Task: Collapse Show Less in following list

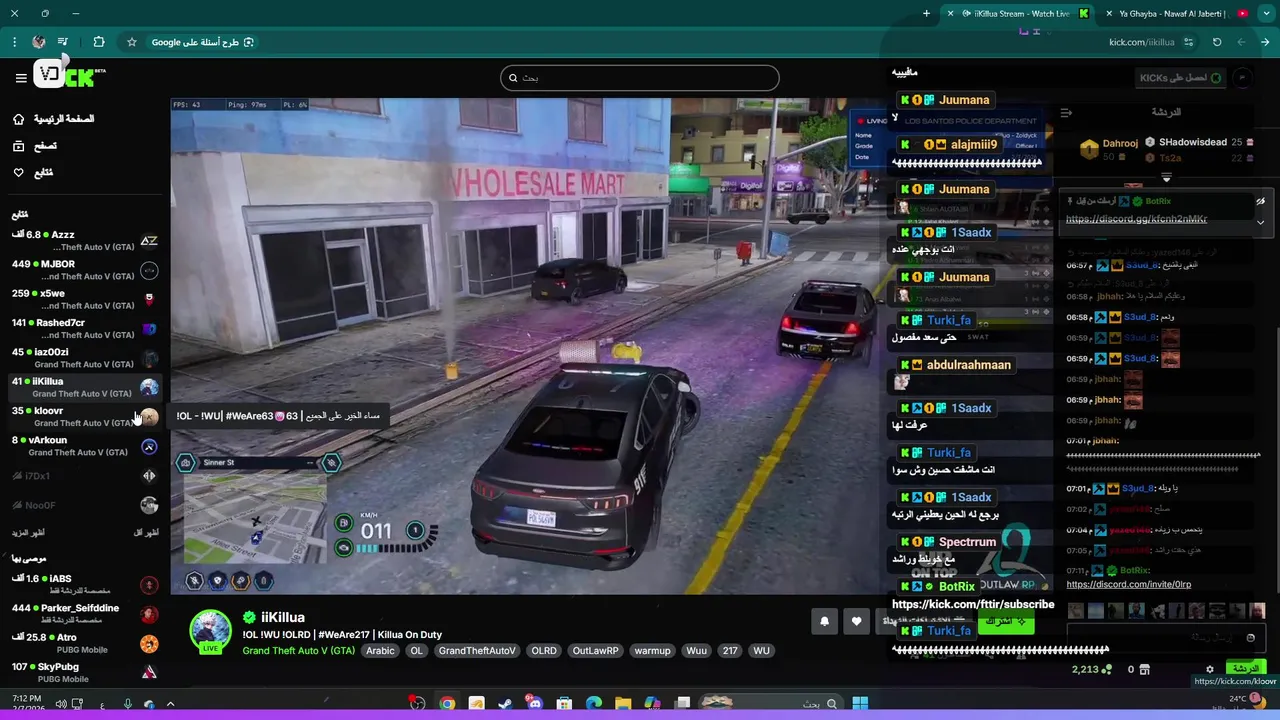Action: [x=146, y=533]
